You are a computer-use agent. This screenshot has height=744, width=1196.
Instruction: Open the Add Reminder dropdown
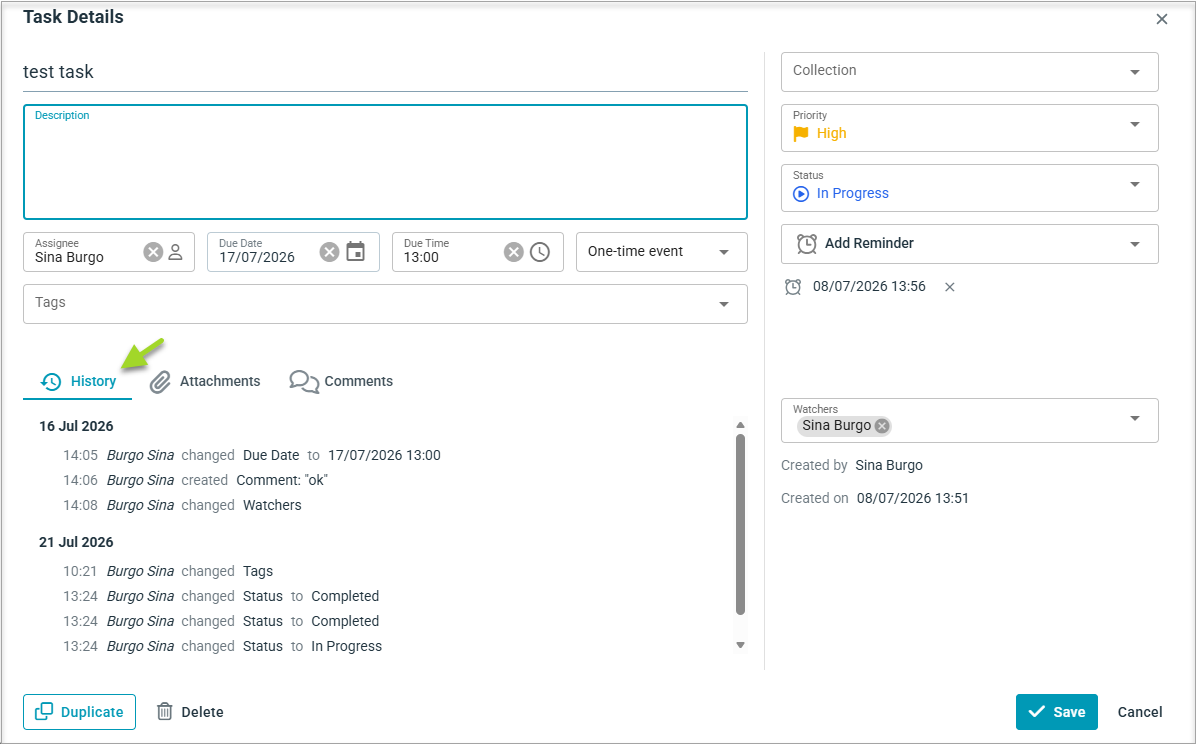[x=969, y=243]
